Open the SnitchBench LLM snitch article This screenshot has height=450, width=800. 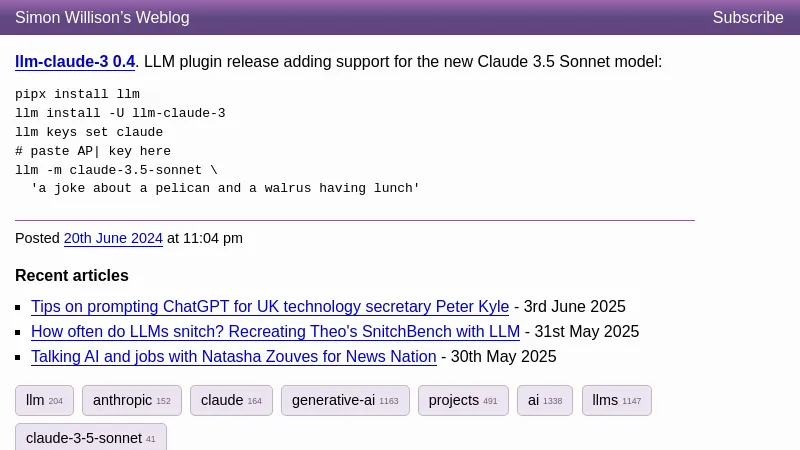275,331
